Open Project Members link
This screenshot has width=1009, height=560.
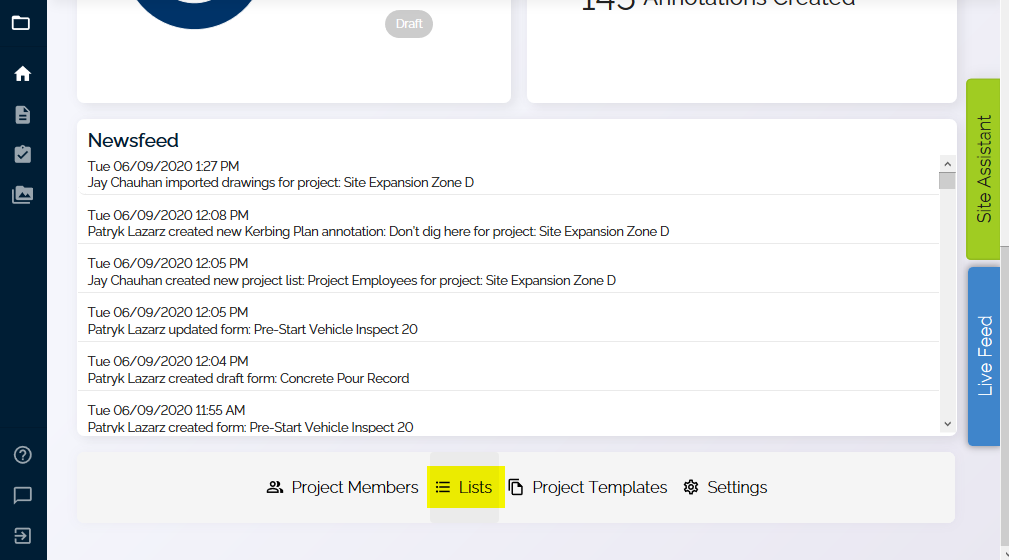coord(342,487)
